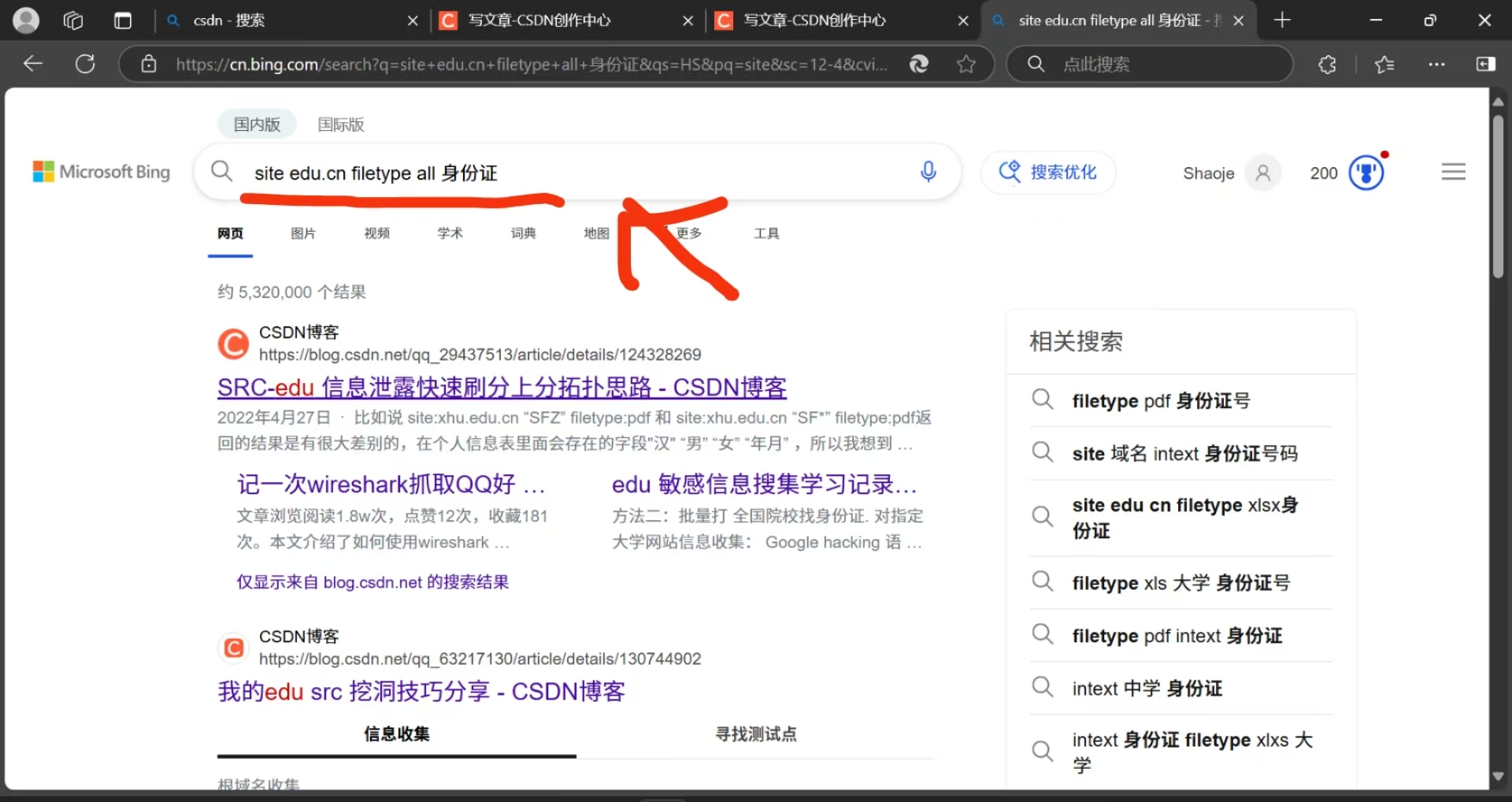The height and width of the screenshot is (802, 1512).
Task: Open the Edge Copilot swirl icon in the address bar
Action: [919, 64]
